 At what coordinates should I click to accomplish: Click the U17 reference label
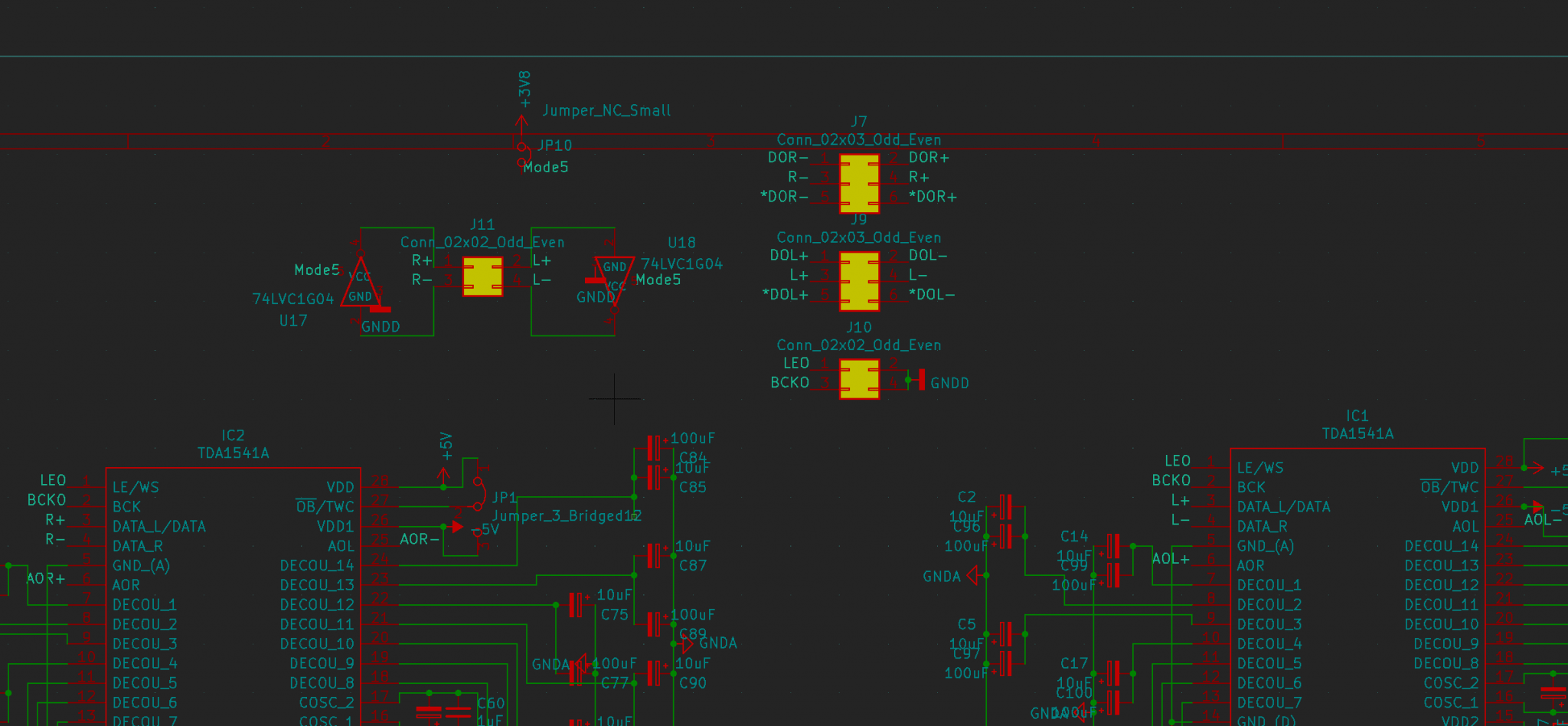tap(293, 321)
